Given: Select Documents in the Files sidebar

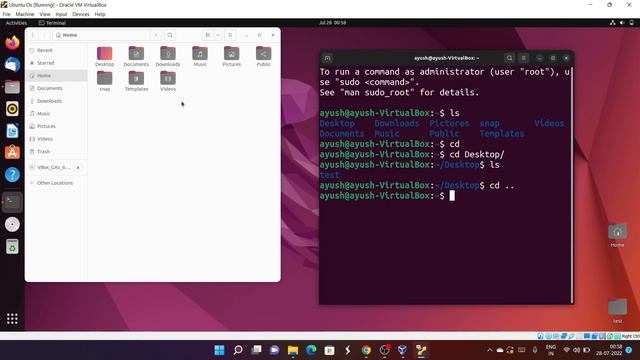Looking at the screenshot, I should pyautogui.click(x=56, y=88).
